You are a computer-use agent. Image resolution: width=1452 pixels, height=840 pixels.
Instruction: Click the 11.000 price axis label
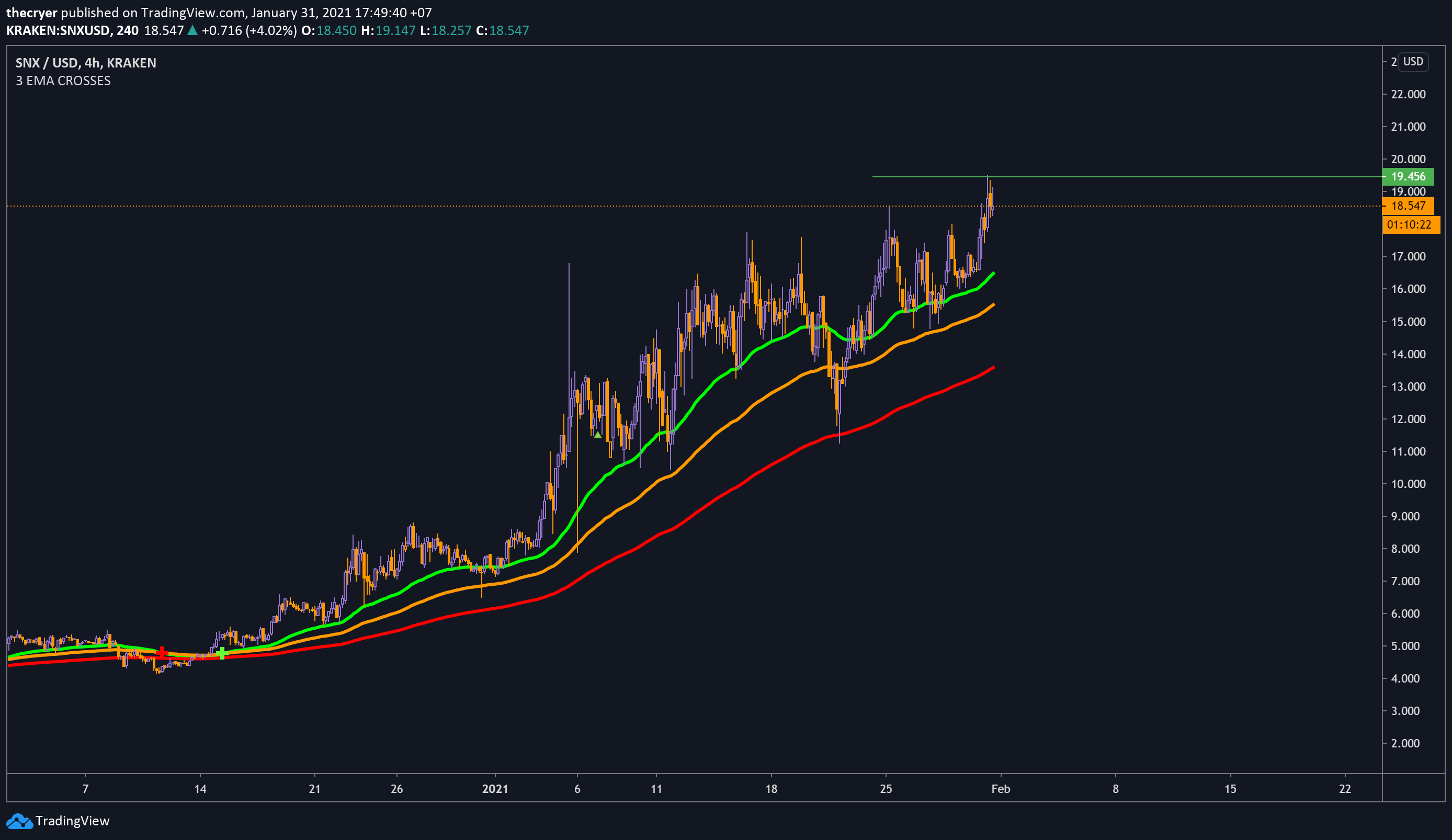(1408, 451)
